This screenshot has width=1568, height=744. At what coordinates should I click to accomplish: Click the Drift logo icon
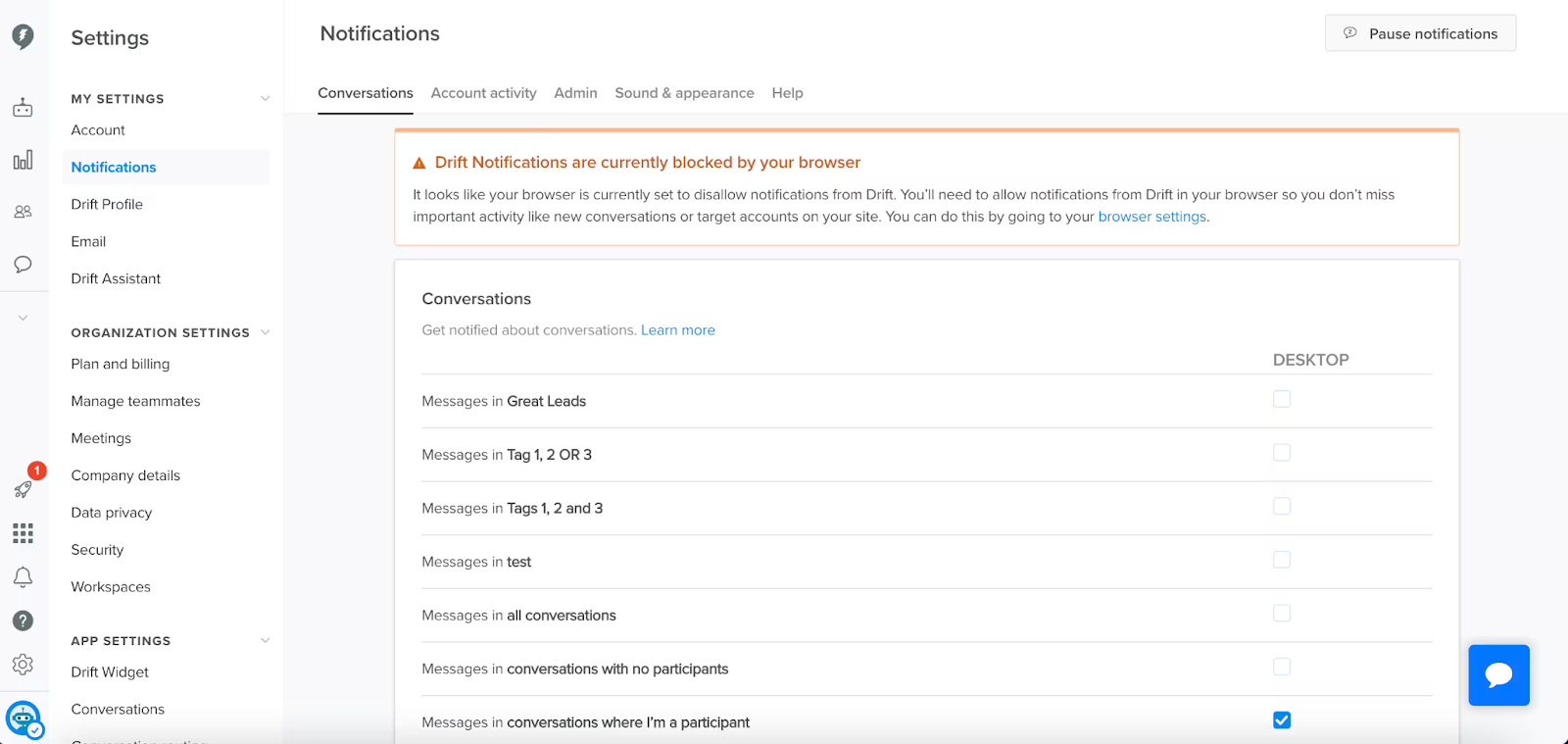click(23, 36)
